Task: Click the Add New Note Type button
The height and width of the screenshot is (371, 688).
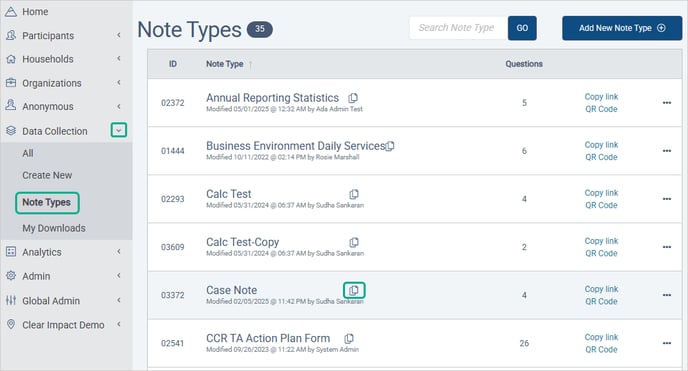Action: pos(622,28)
